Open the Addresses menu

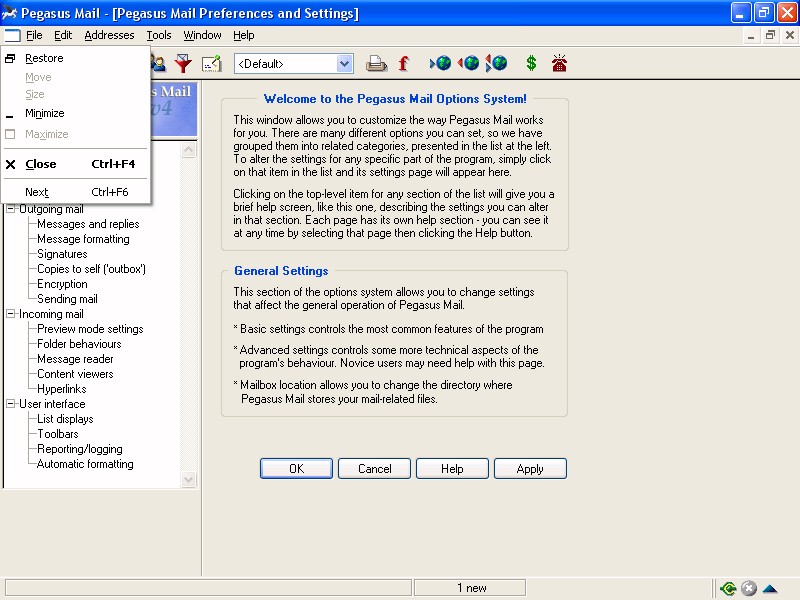(109, 35)
